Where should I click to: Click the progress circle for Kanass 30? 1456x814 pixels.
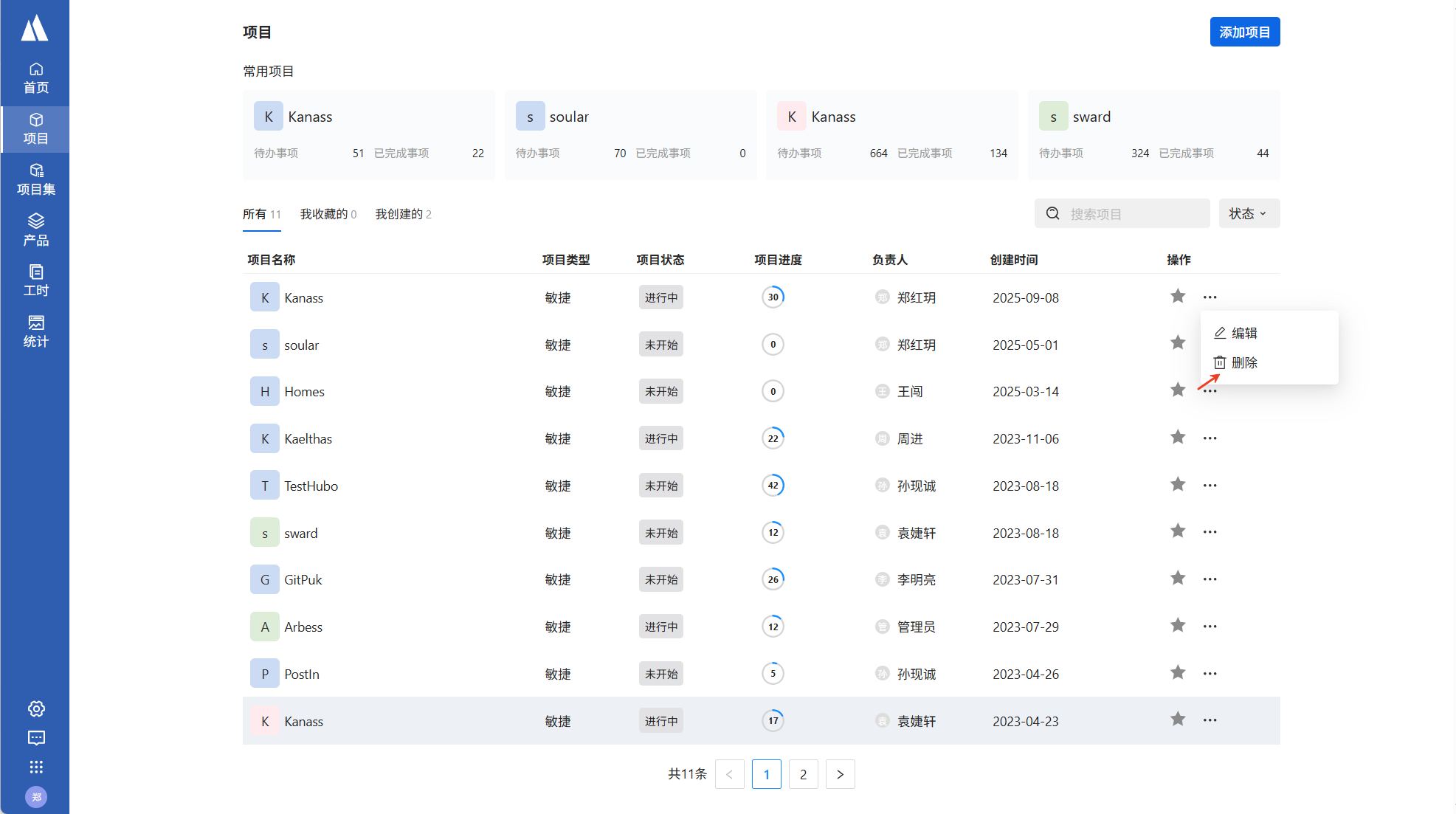tap(773, 297)
